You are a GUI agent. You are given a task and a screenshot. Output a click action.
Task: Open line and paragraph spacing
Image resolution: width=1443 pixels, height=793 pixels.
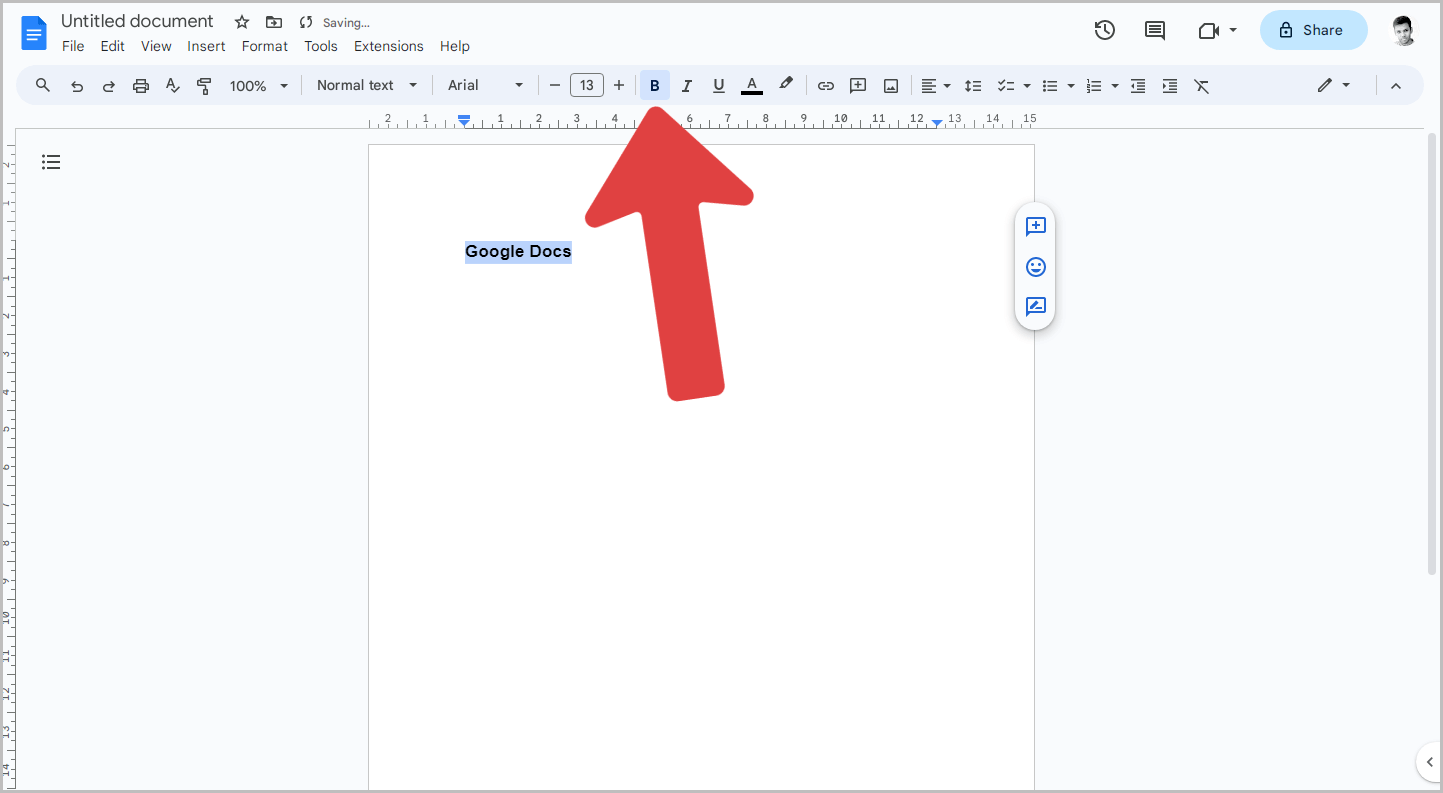click(973, 86)
